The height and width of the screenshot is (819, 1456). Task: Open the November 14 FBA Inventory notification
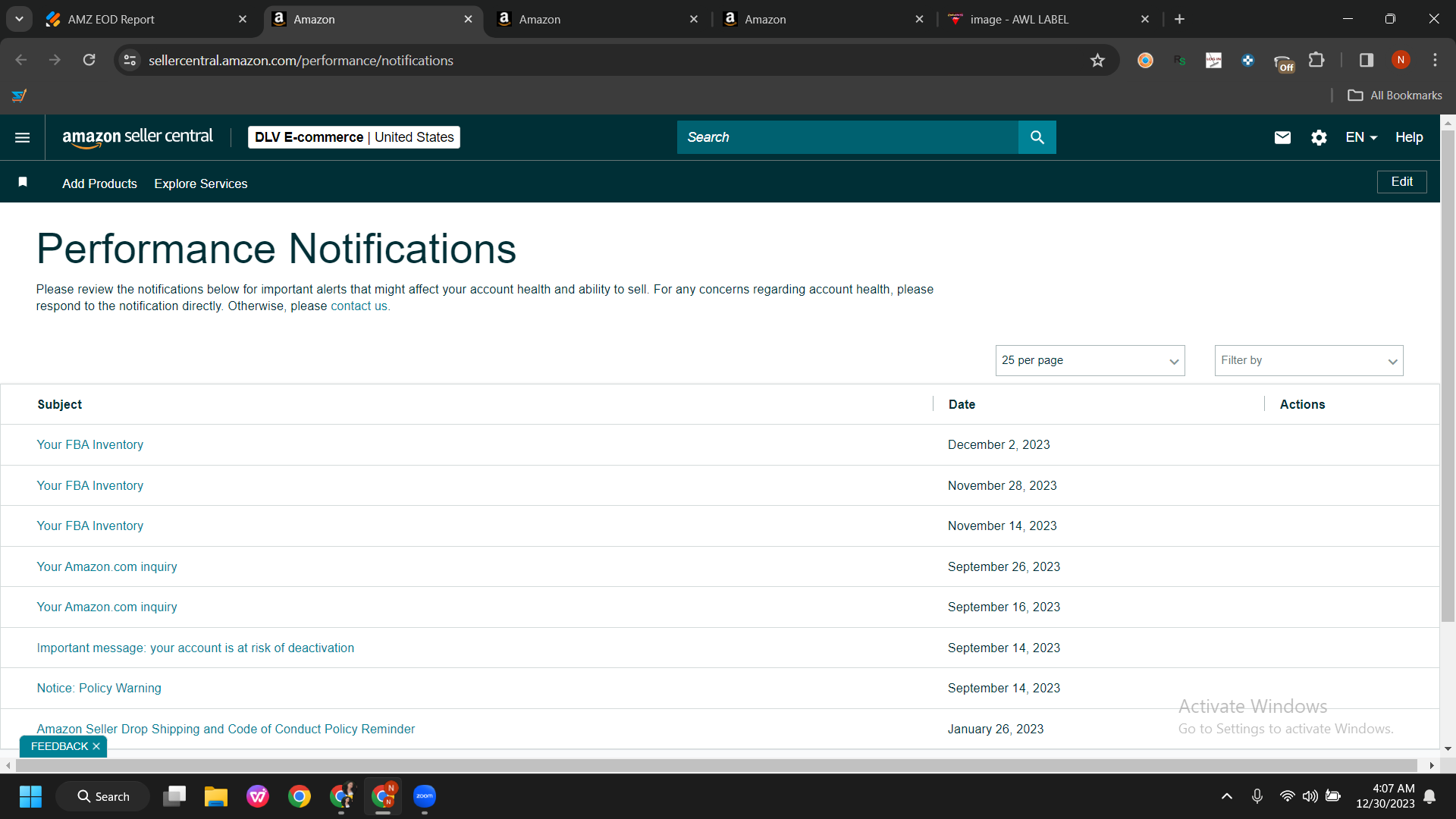coord(89,526)
